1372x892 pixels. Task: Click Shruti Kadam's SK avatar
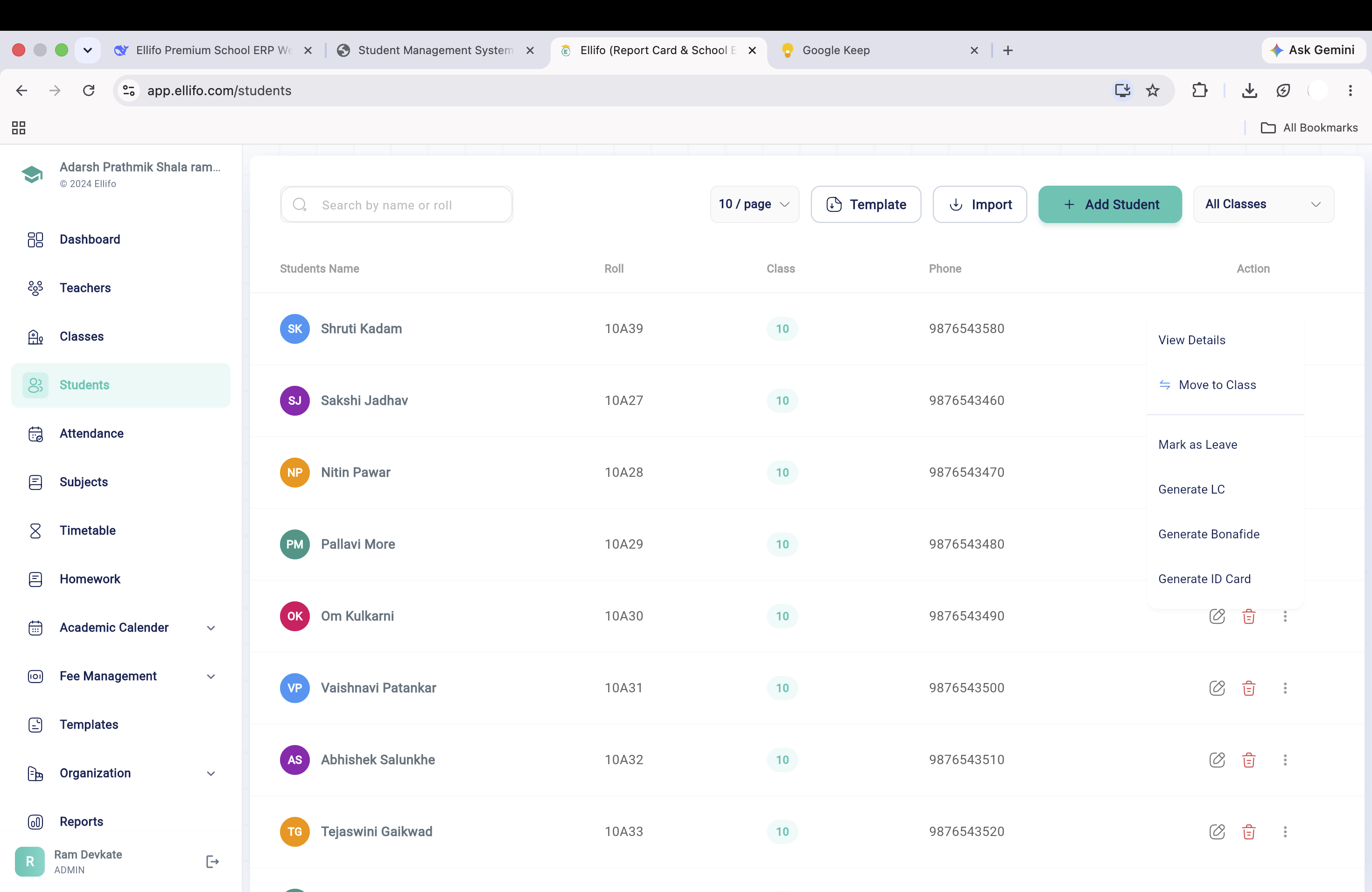pyautogui.click(x=294, y=328)
